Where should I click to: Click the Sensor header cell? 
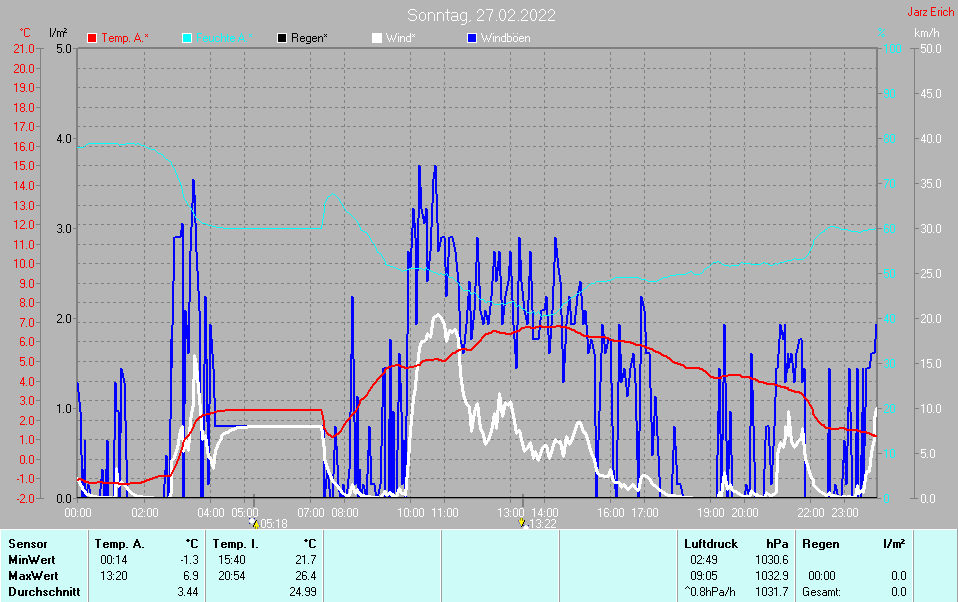tap(27, 543)
